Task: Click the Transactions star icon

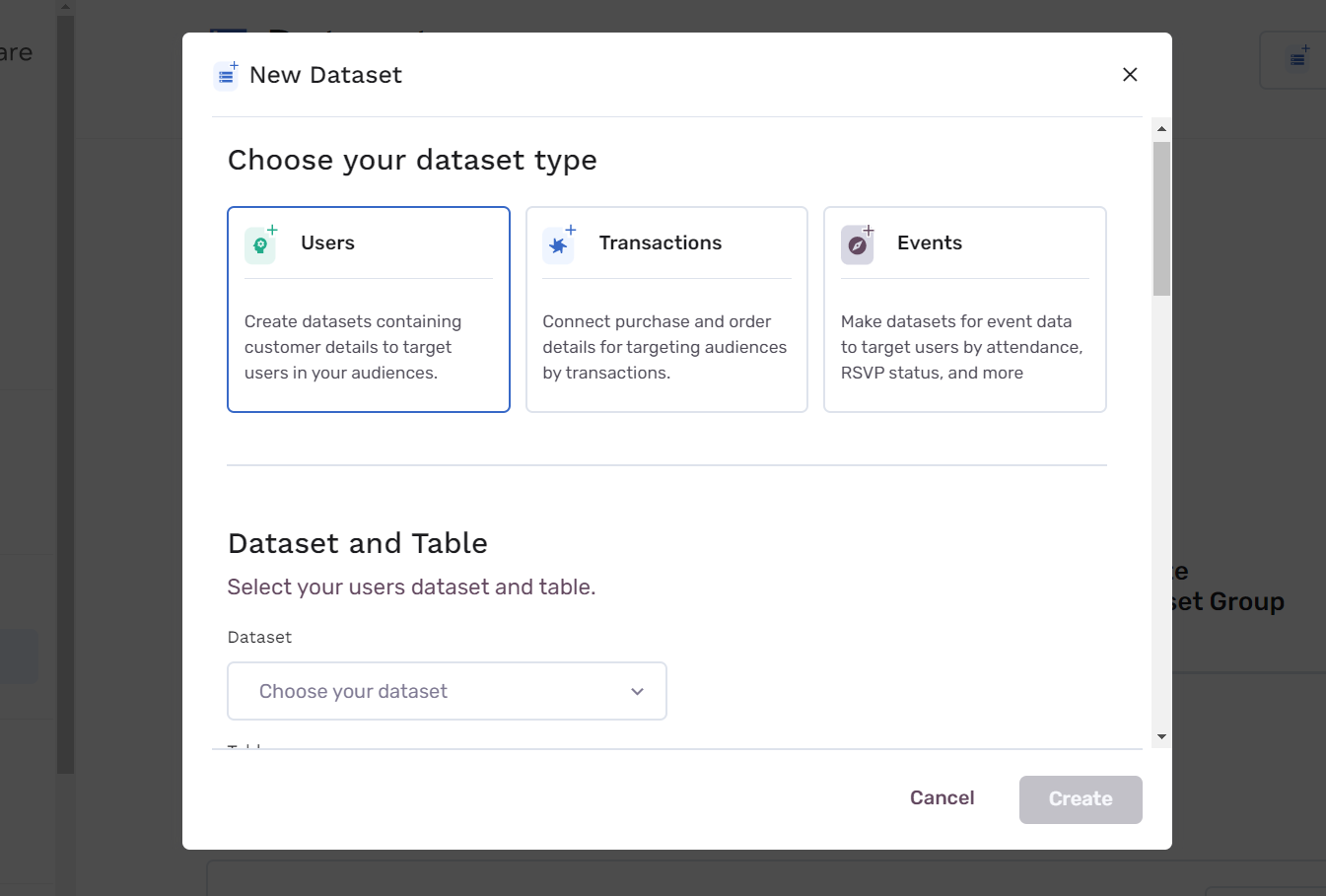Action: pyautogui.click(x=559, y=244)
